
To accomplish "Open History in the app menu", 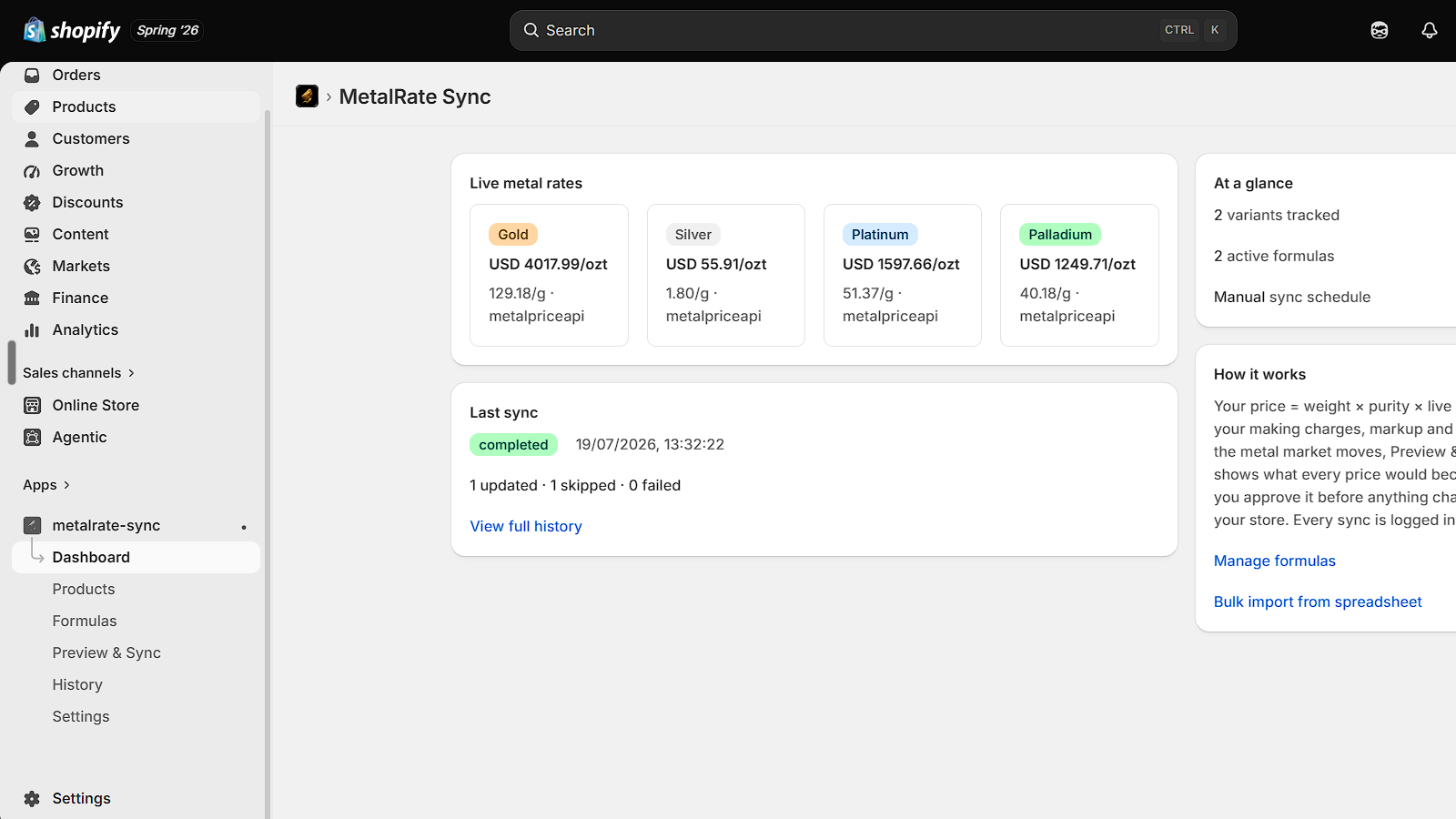I will 136,685.
